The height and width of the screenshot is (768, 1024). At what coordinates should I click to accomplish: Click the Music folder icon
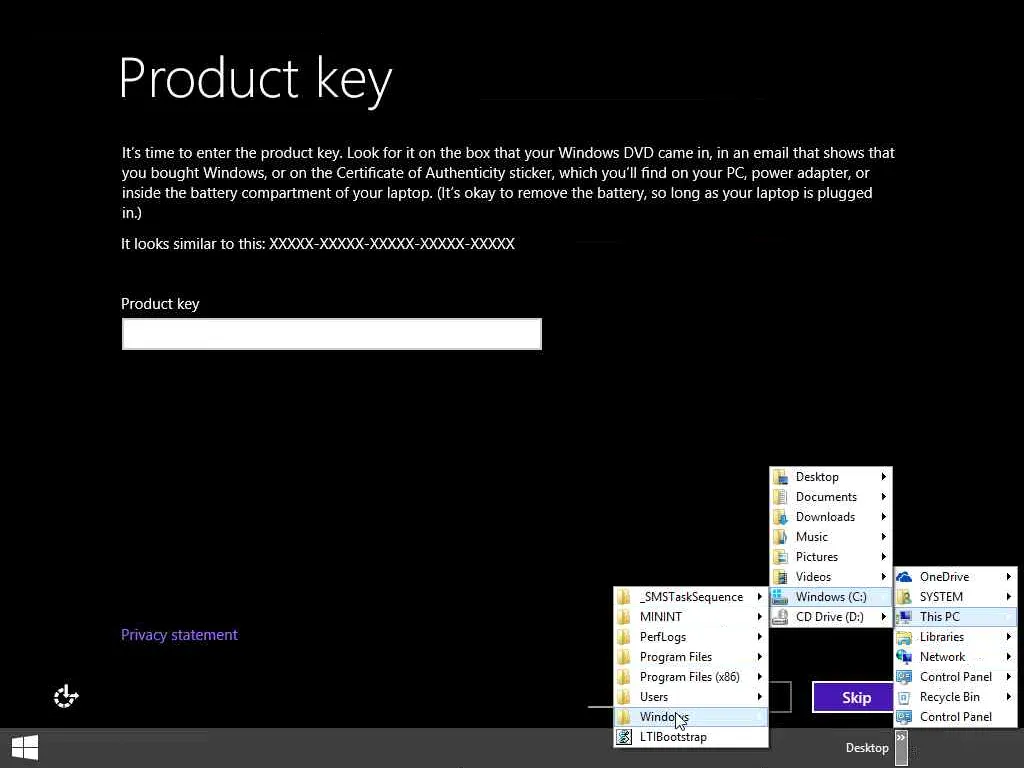click(x=780, y=537)
